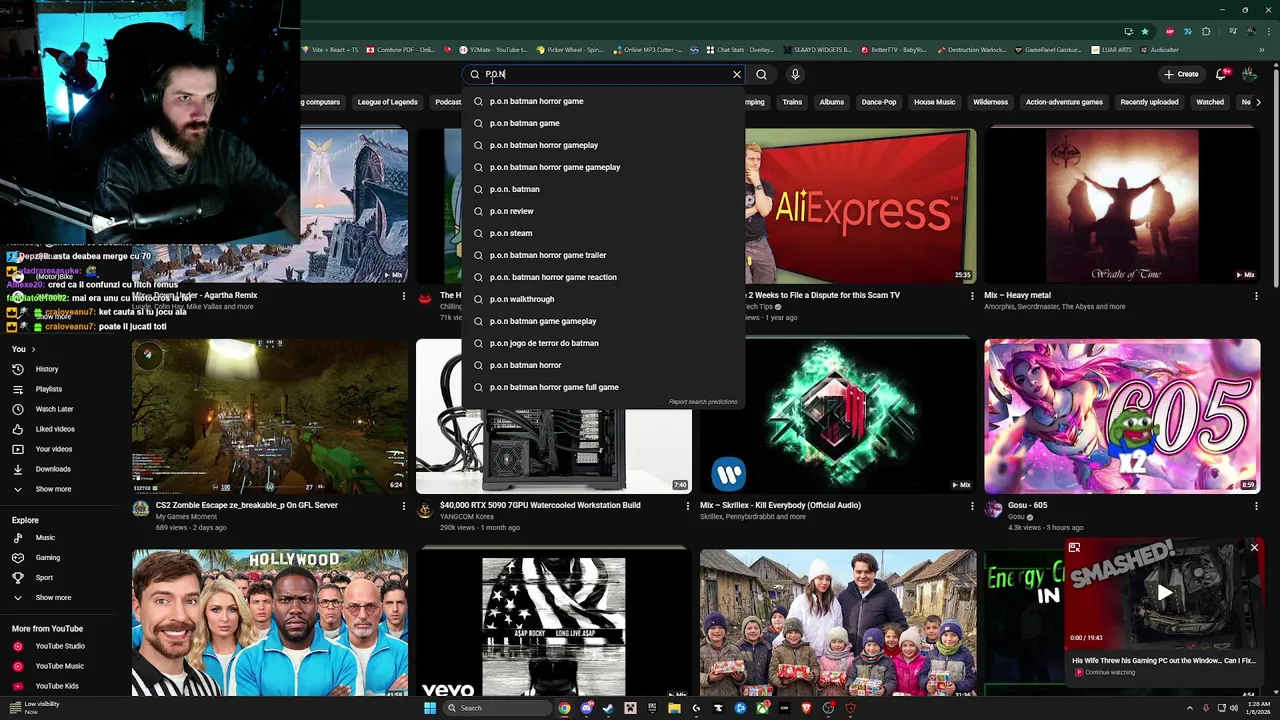Viewport: 1280px width, 720px height.
Task: Open more options for Skrillex mix
Action: click(971, 506)
